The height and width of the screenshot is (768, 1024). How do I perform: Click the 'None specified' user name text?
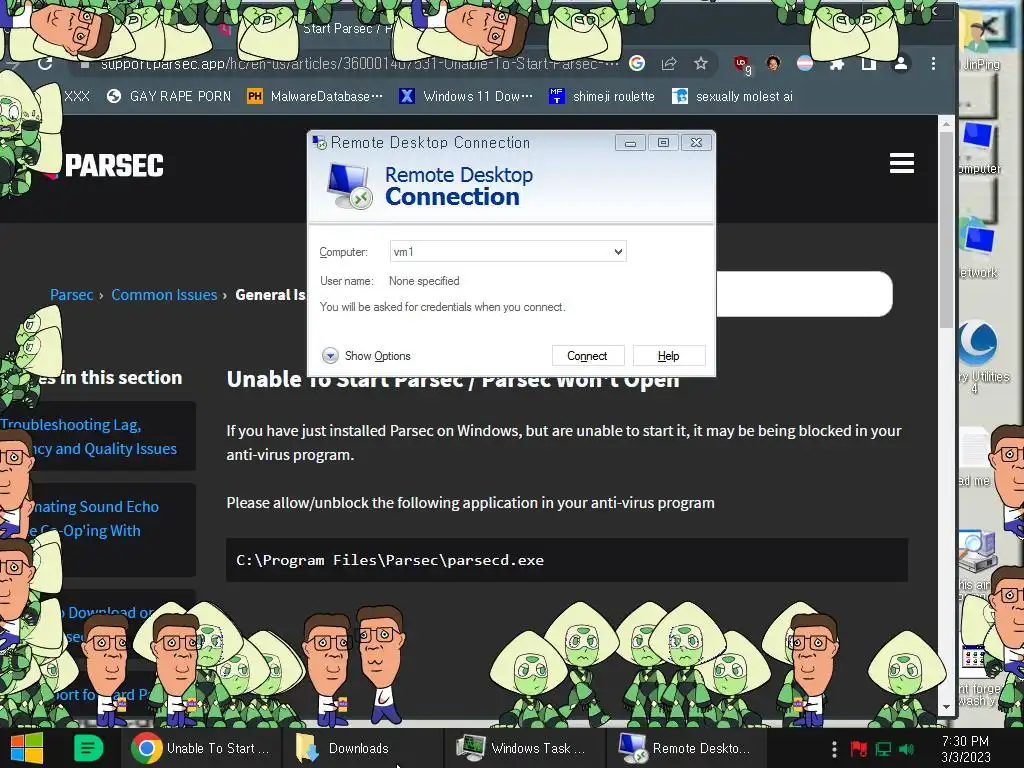424,281
